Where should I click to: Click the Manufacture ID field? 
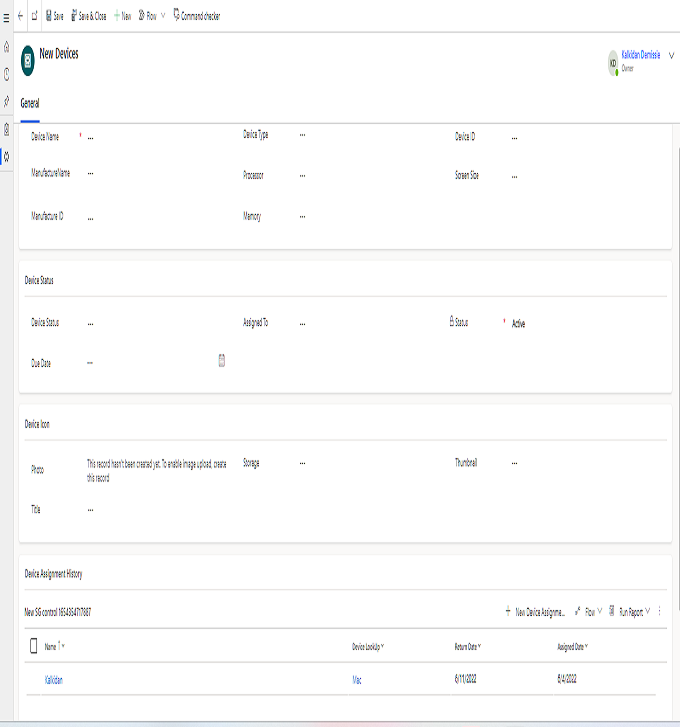(x=158, y=217)
